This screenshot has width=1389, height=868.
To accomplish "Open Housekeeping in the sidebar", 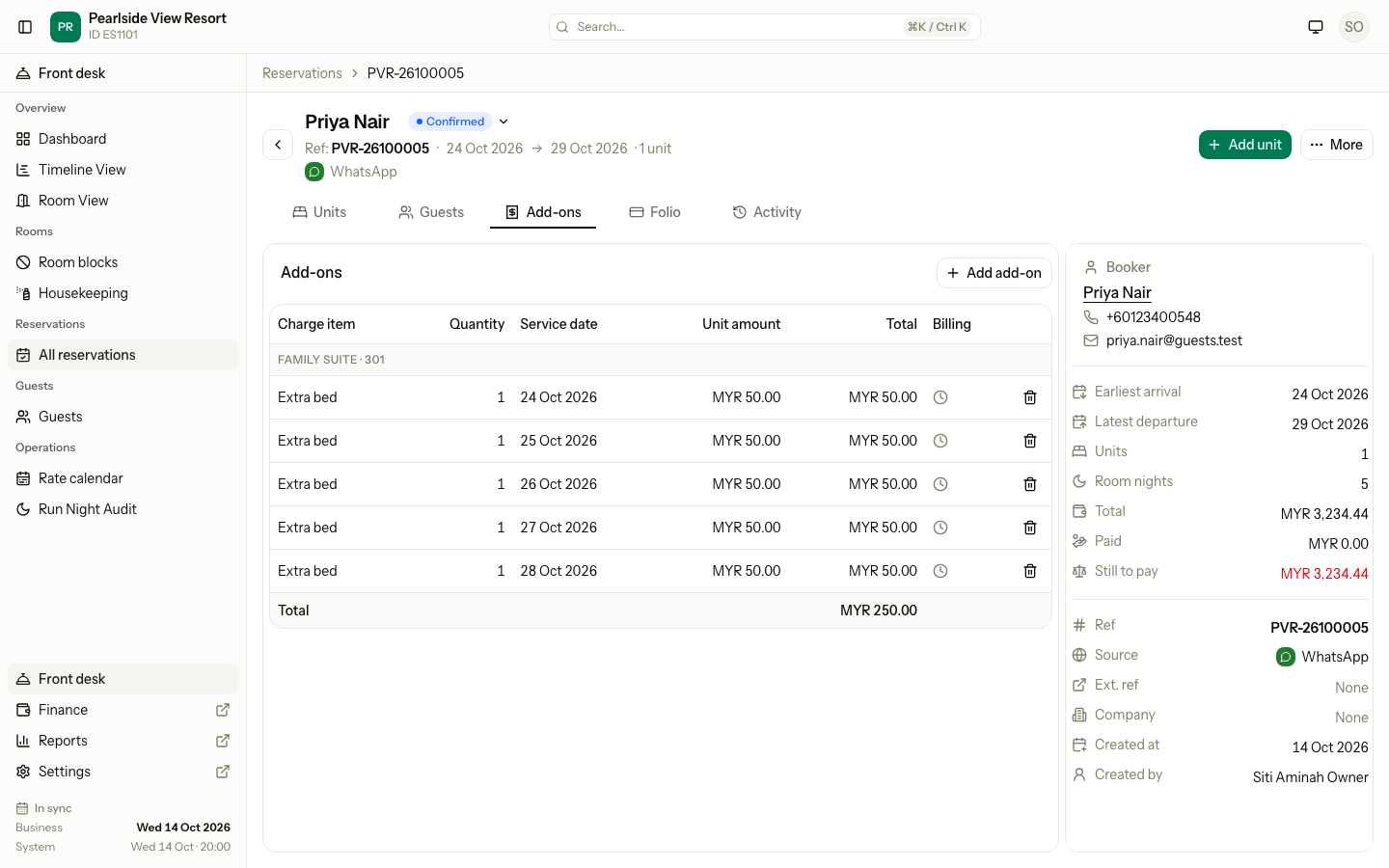I will (x=123, y=293).
